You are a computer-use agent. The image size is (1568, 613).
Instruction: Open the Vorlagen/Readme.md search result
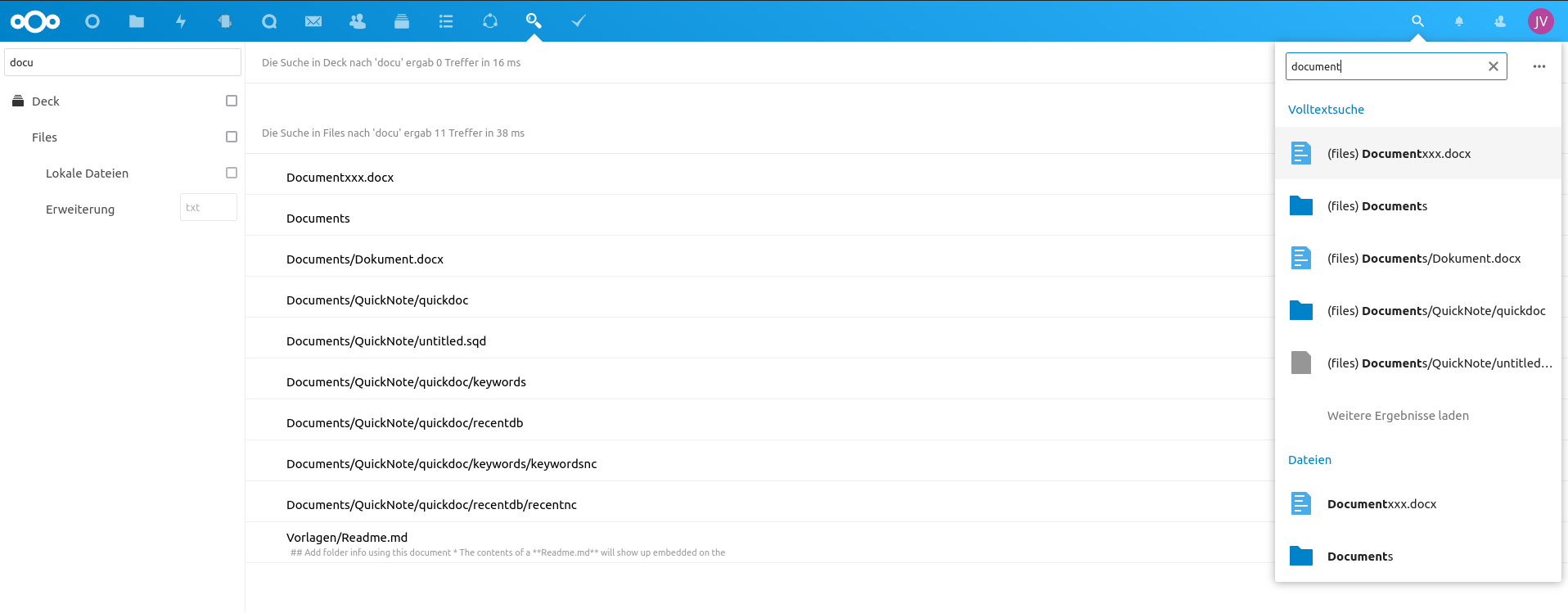pos(347,538)
